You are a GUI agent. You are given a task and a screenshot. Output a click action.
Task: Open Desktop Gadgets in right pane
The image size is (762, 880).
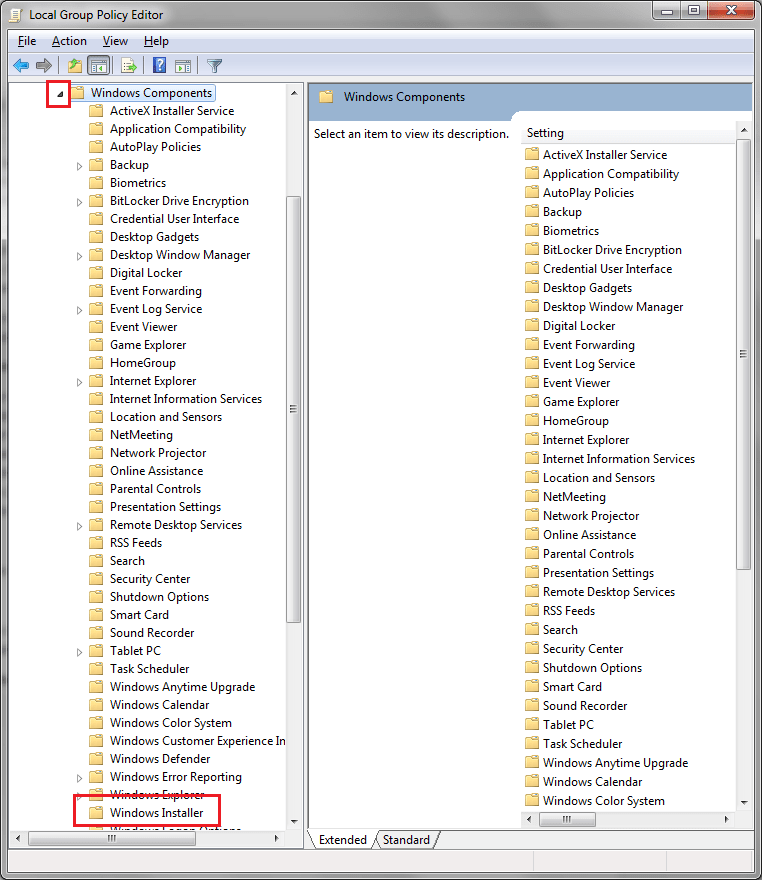tap(587, 288)
